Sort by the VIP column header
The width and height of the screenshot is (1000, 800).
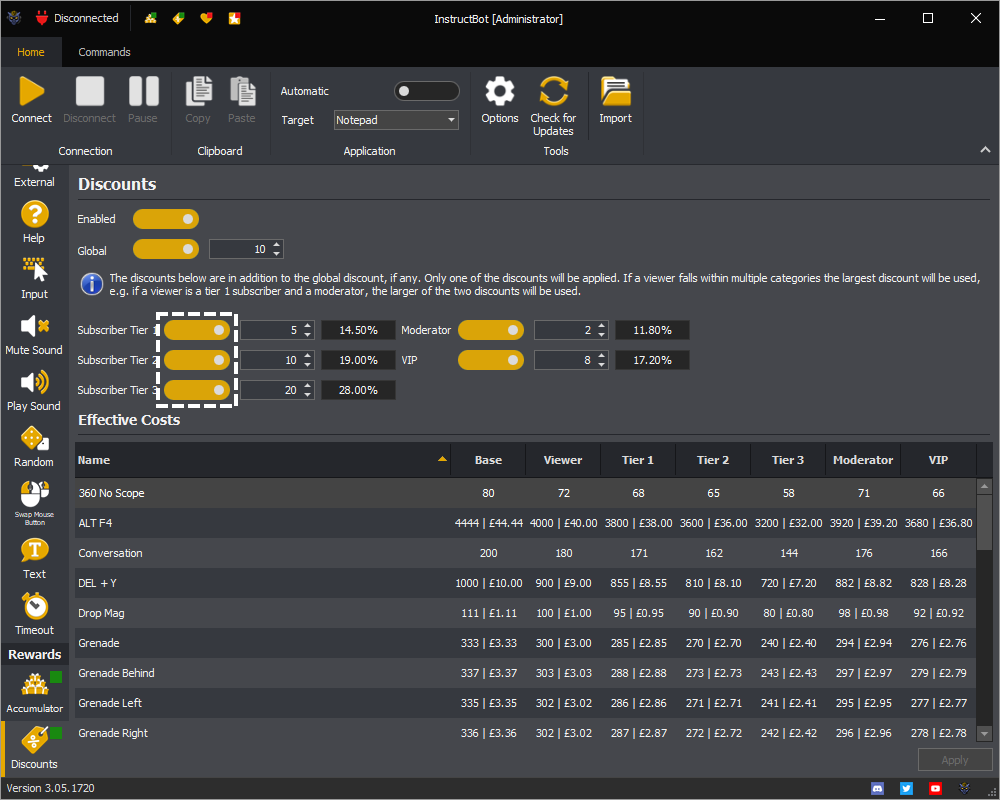(938, 460)
